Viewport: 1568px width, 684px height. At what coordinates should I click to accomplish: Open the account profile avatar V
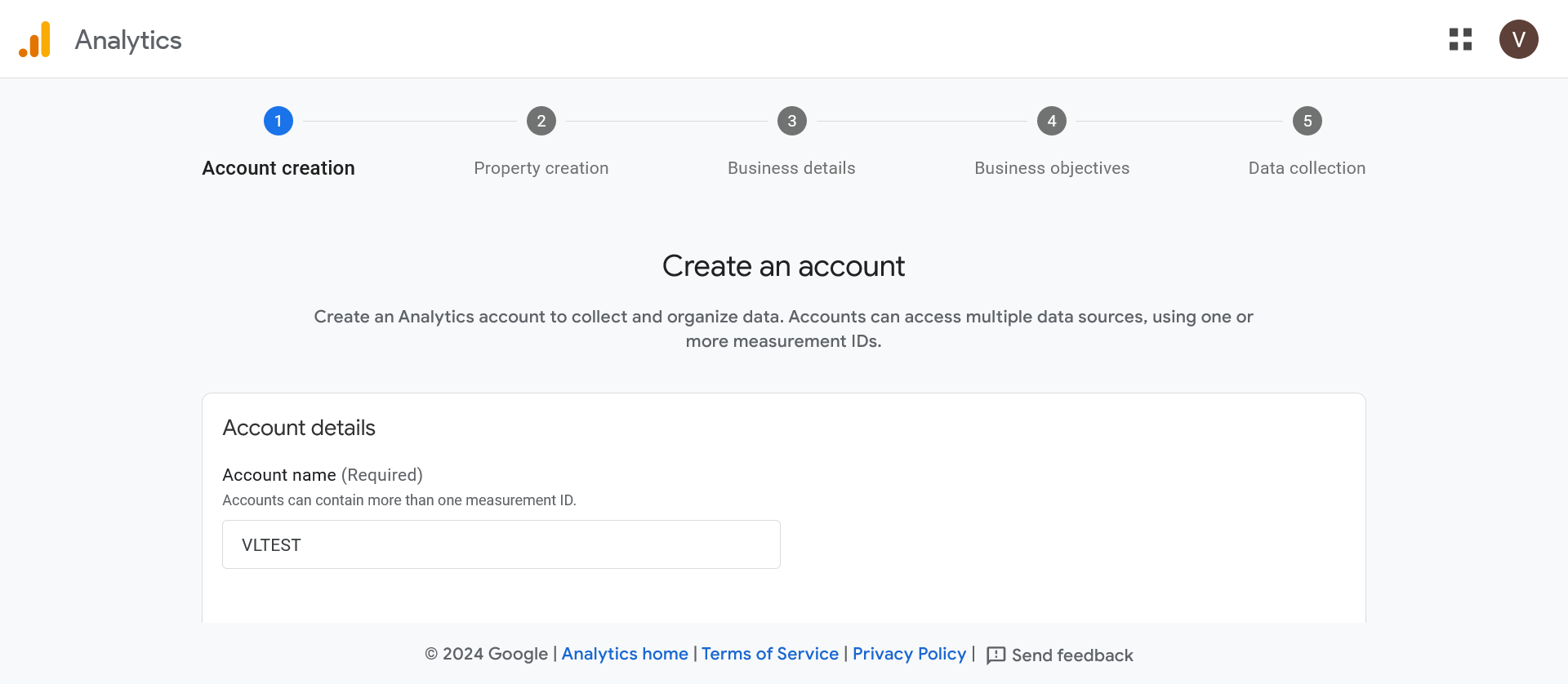1518,39
